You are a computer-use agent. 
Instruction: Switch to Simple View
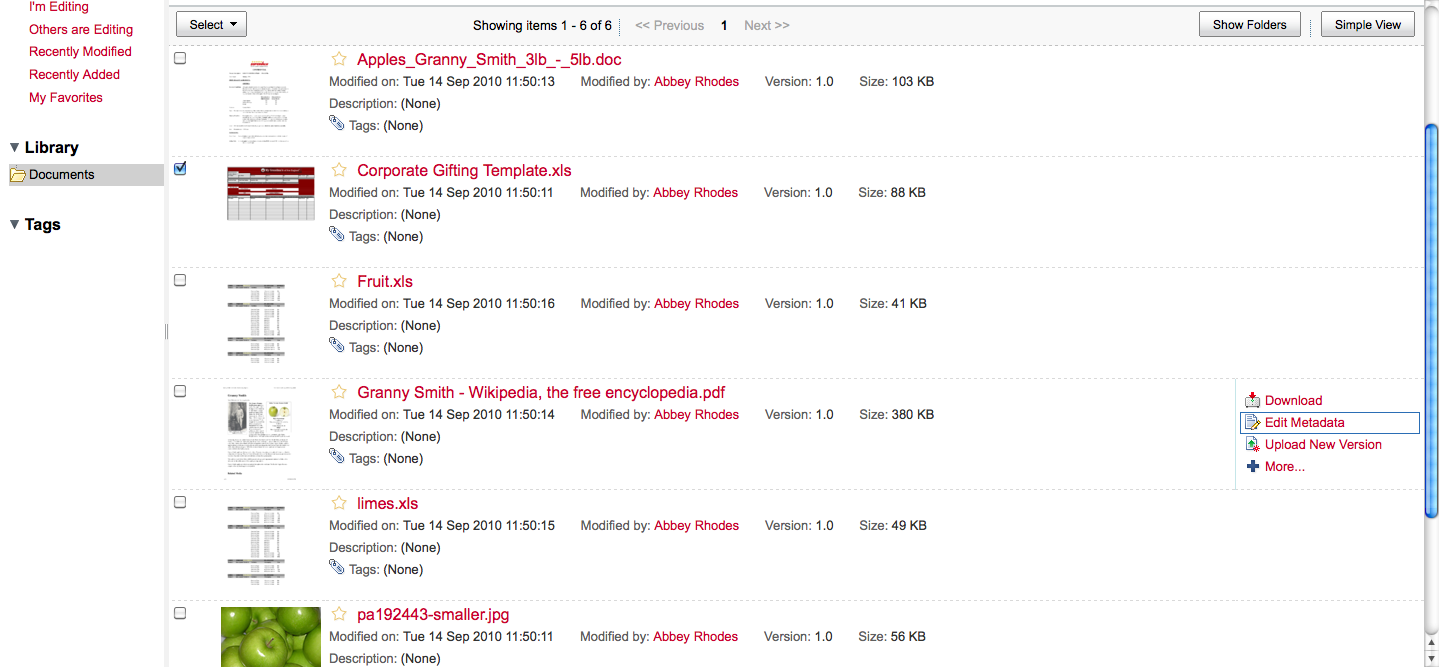coord(1368,25)
